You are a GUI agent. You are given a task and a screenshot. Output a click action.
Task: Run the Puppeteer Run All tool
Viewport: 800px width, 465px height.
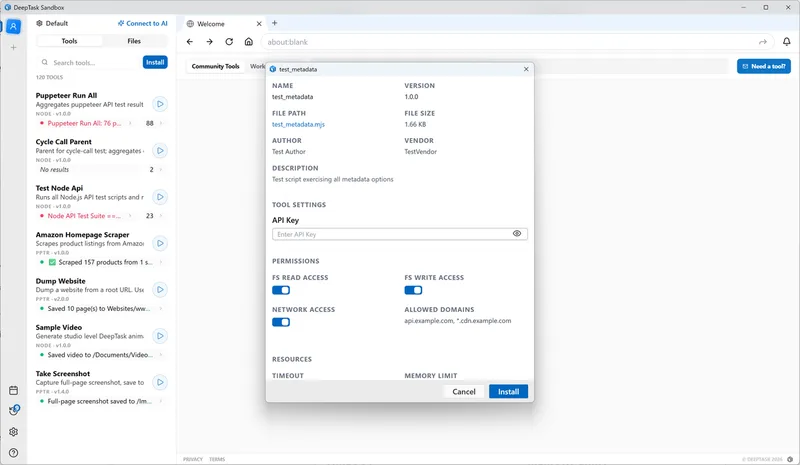click(160, 104)
